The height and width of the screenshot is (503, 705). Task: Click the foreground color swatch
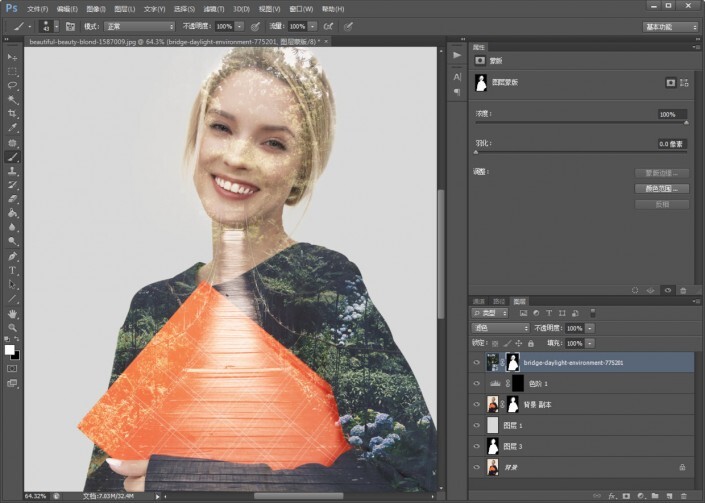coord(10,350)
